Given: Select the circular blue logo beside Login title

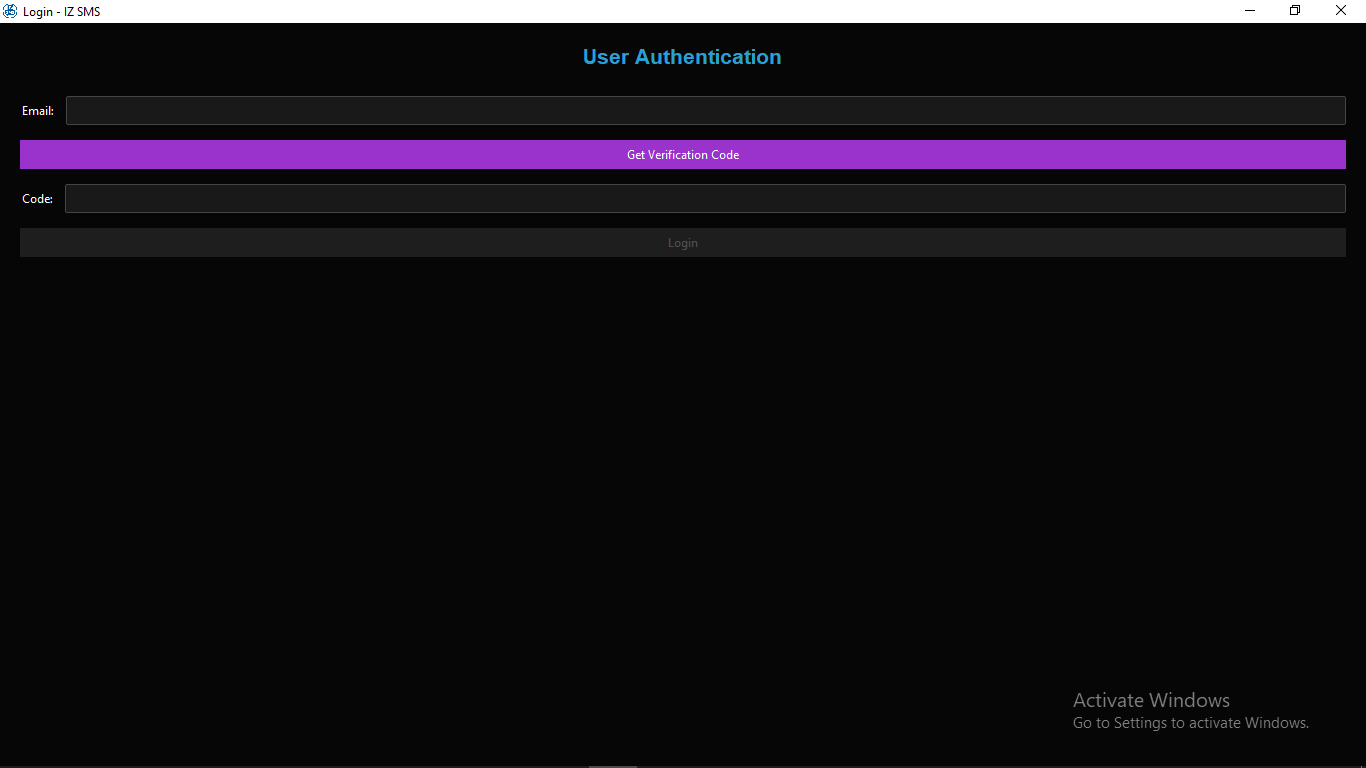Looking at the screenshot, I should click(x=10, y=11).
